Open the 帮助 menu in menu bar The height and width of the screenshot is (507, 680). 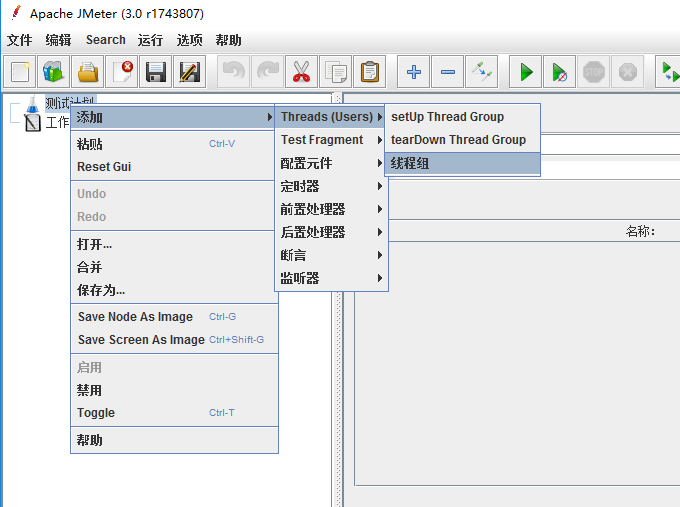pos(228,40)
